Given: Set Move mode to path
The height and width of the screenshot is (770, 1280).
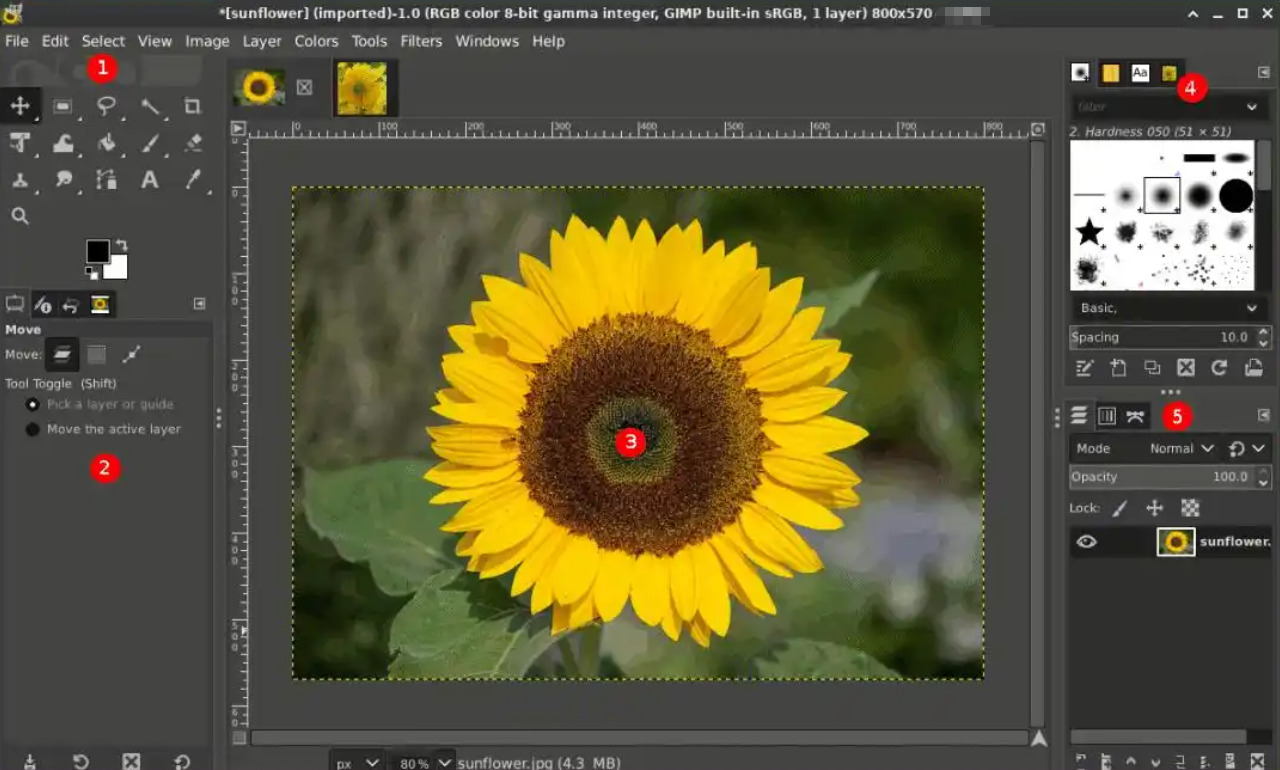Looking at the screenshot, I should coord(131,354).
